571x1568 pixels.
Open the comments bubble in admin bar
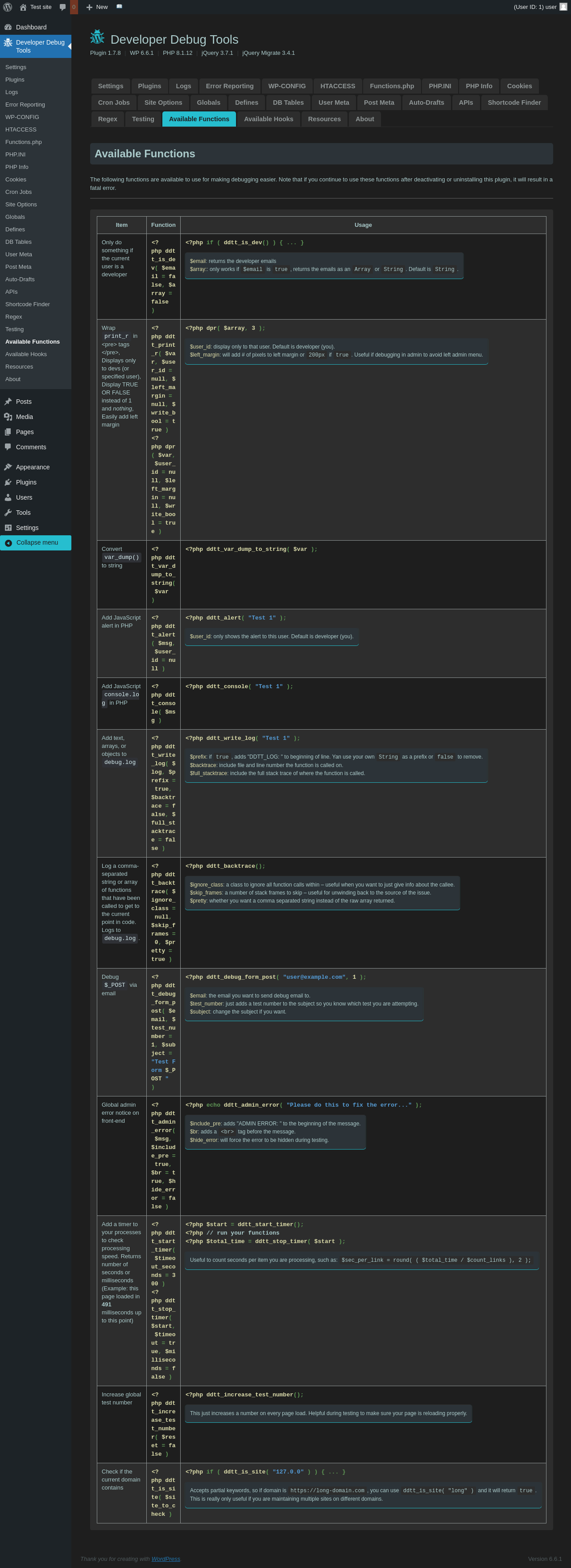(63, 7)
